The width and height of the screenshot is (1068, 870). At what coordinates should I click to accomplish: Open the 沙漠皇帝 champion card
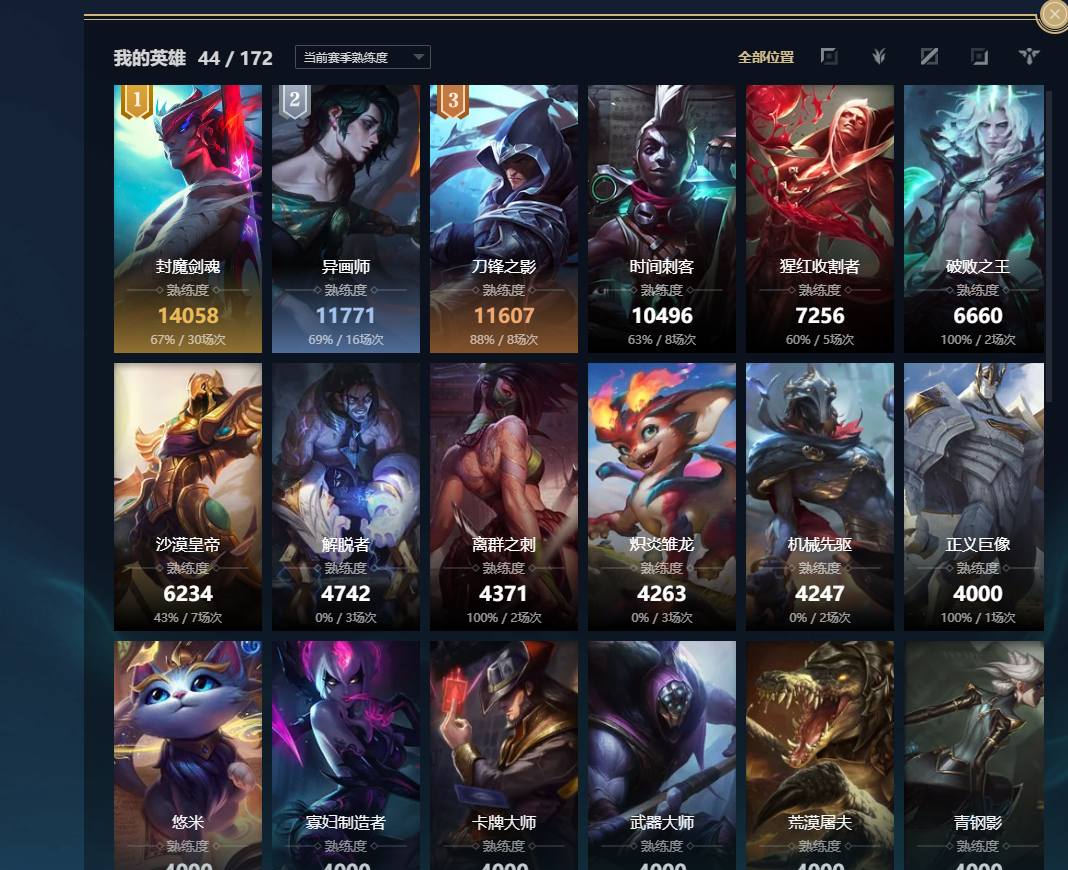pos(188,497)
